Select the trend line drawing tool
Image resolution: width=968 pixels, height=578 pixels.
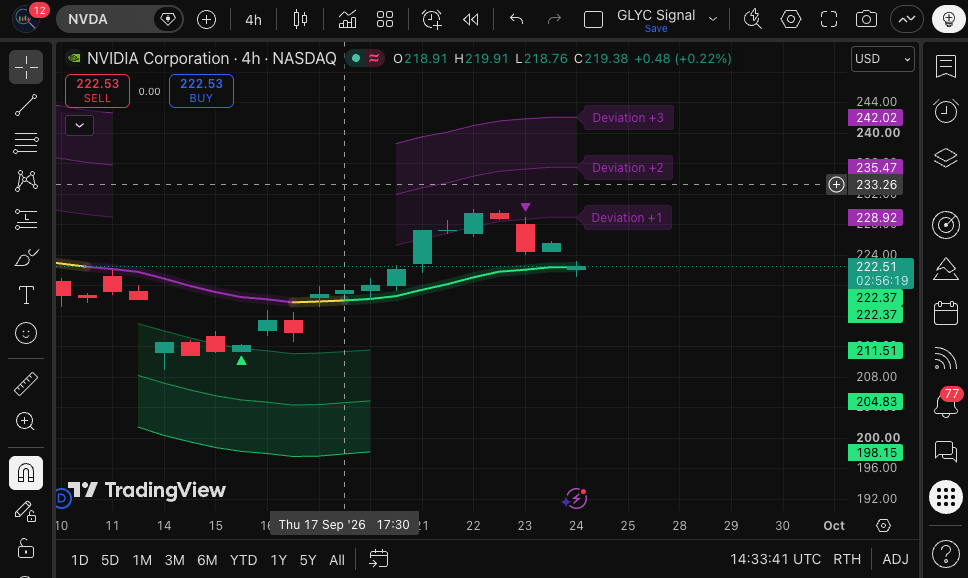pos(26,106)
